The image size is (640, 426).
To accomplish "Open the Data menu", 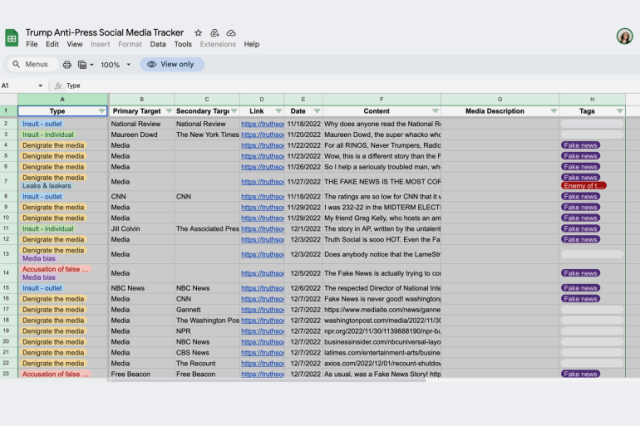I will point(158,45).
